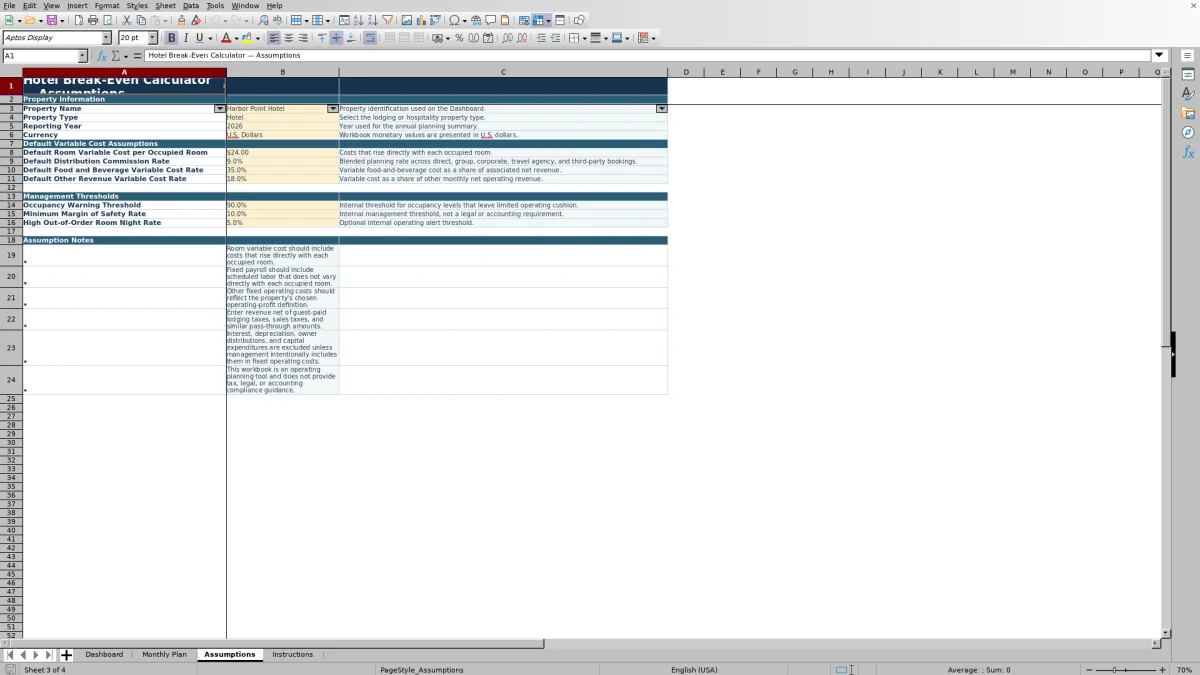Screen dimensions: 1200x675
Task: Insert Chart icon in toolbar
Action: point(420,20)
